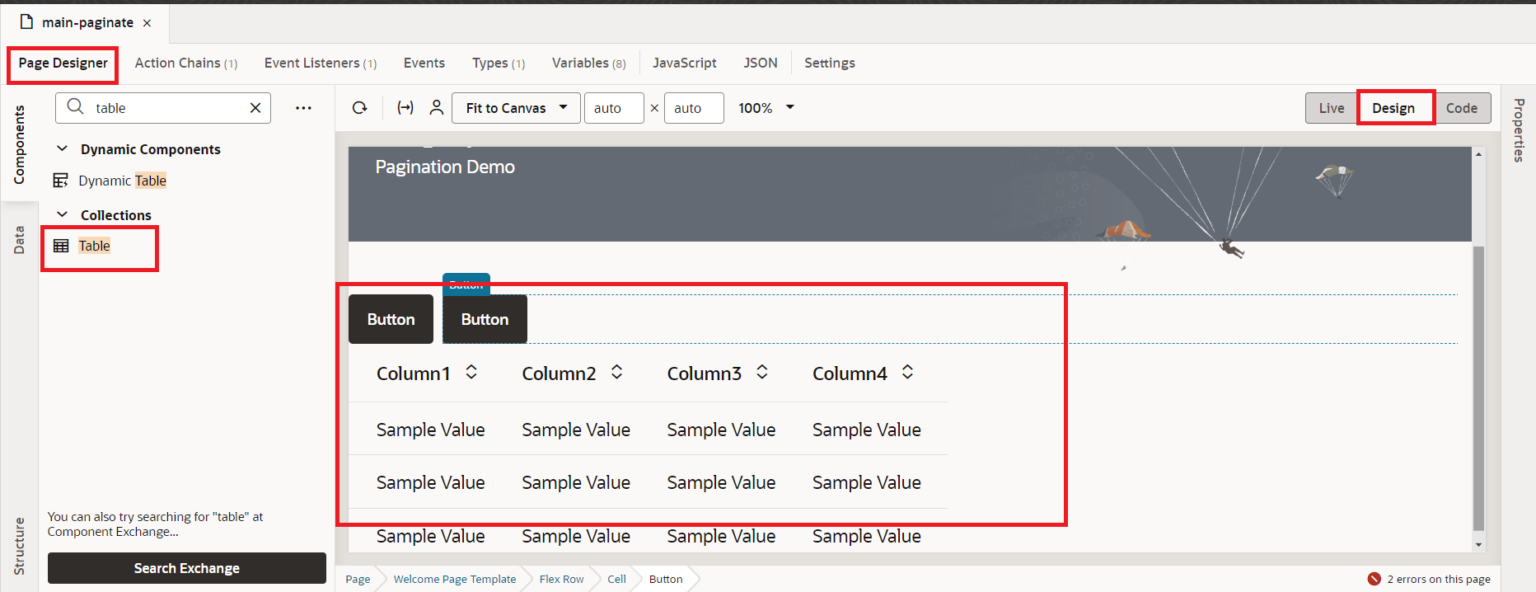Open the user persona selector icon

[436, 107]
